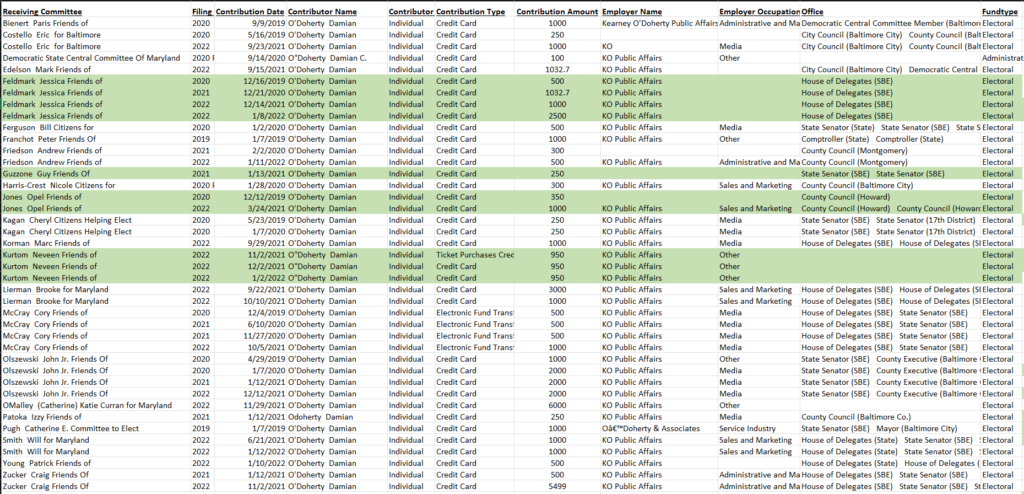The image size is (1024, 494).
Task: Select 'Young Patrick Friends of' cell
Action: coord(44,463)
